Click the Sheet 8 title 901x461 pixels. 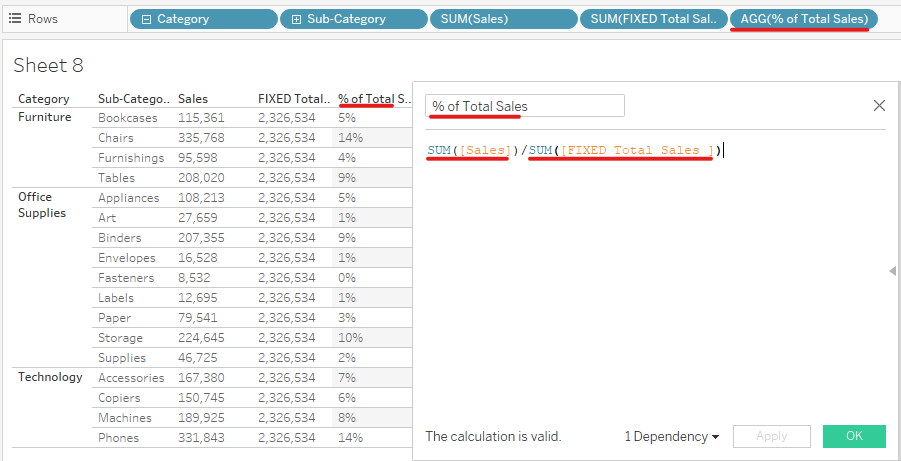[49, 66]
